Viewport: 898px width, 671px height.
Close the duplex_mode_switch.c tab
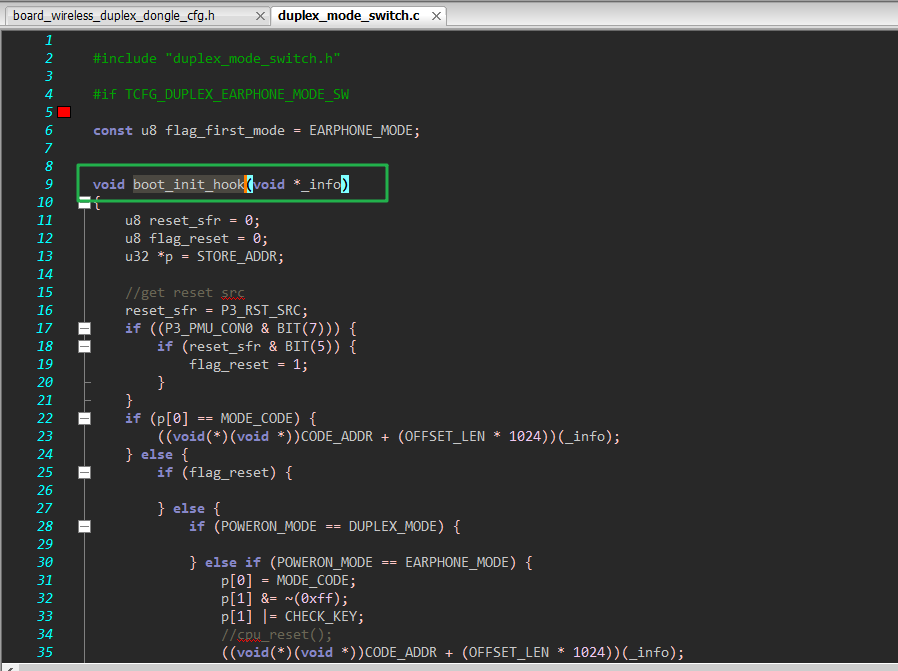click(x=436, y=16)
